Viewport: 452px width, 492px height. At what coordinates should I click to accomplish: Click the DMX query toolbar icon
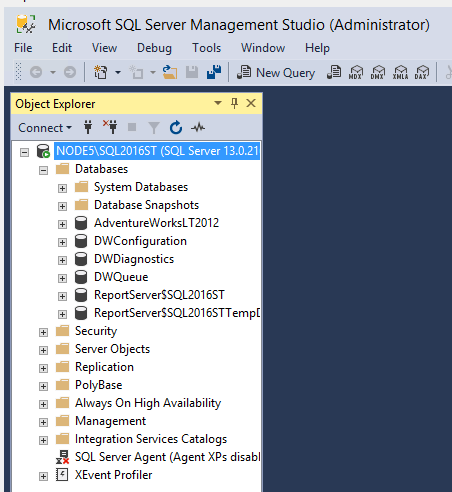(378, 72)
